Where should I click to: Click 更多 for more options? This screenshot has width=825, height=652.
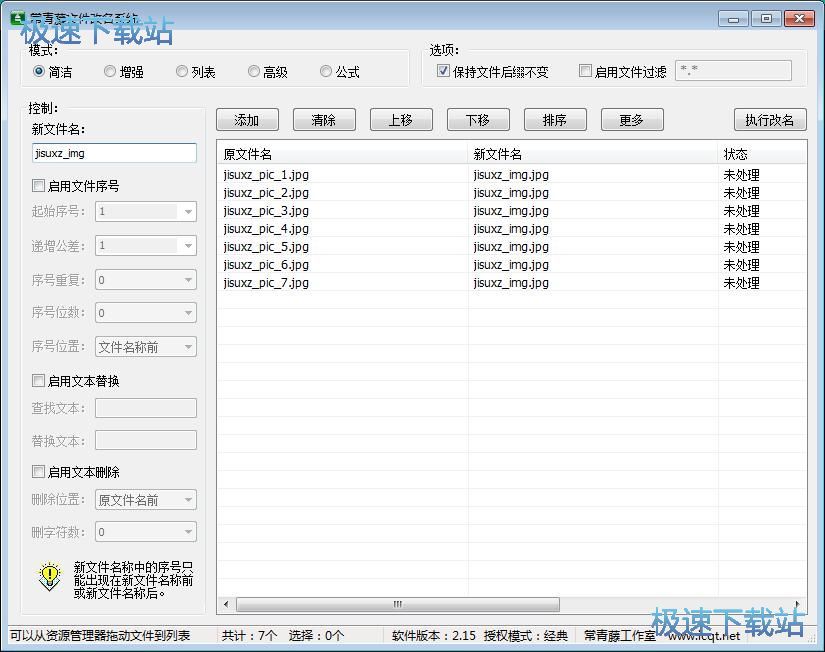click(631, 119)
